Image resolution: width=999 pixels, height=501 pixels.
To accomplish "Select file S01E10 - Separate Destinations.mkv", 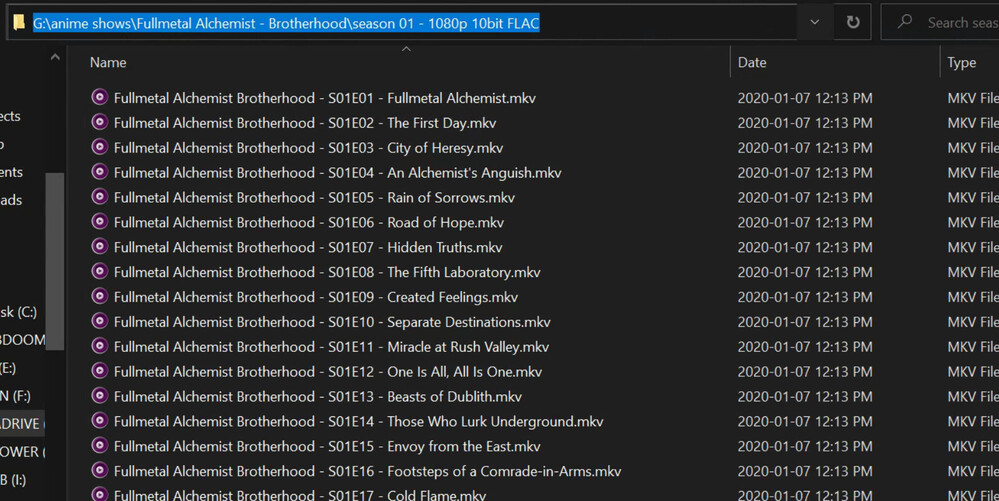I will pyautogui.click(x=332, y=322).
